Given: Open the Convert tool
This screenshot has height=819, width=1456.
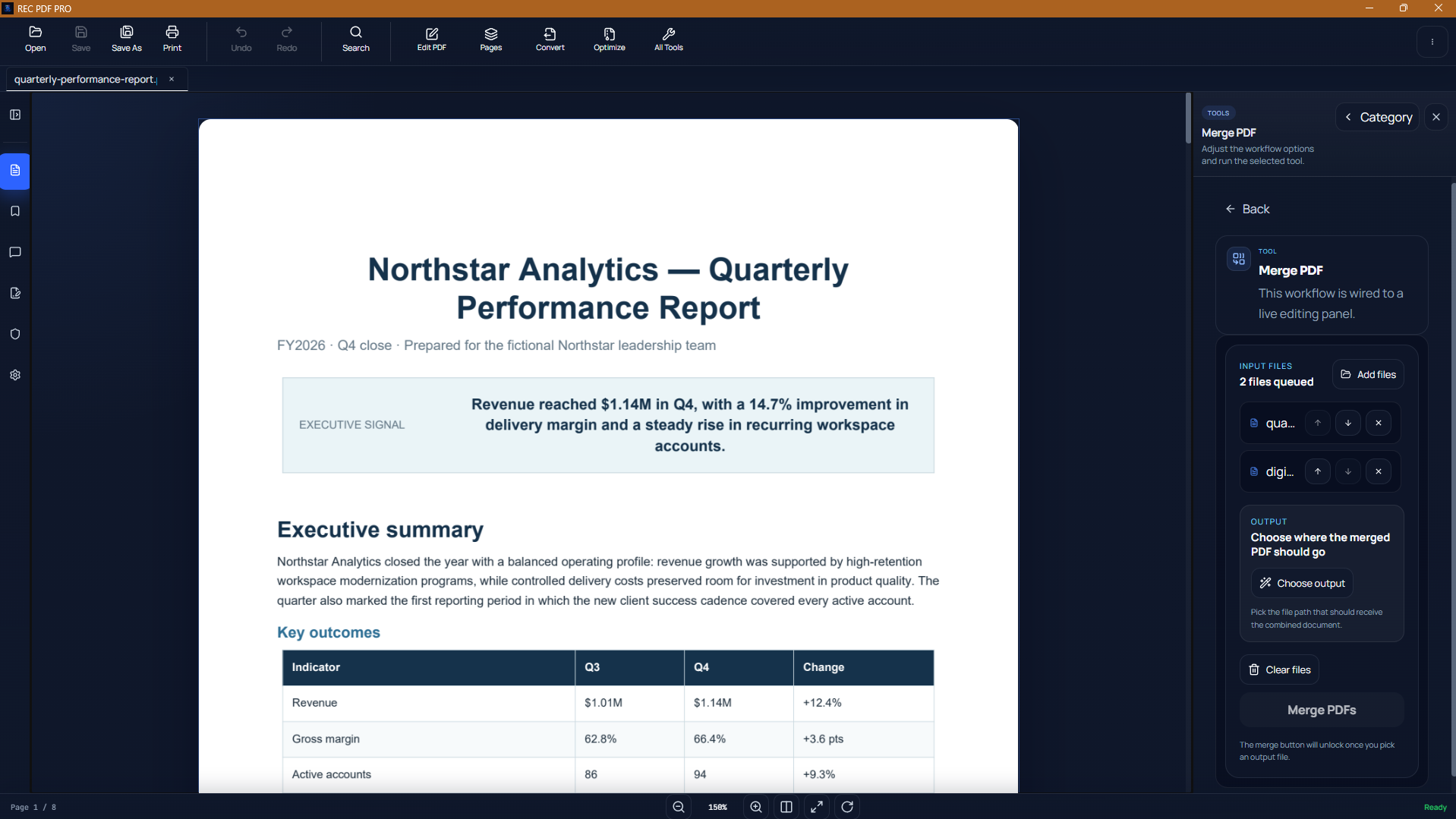Looking at the screenshot, I should pos(550,39).
